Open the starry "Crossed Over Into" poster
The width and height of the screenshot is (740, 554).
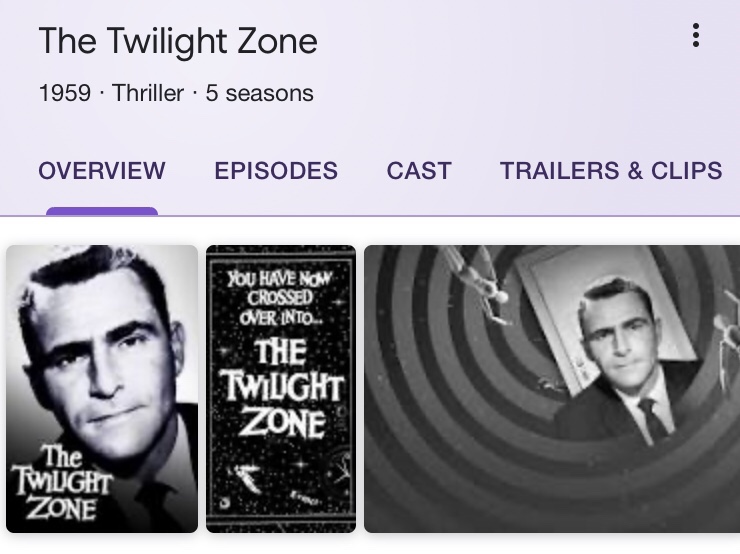281,388
